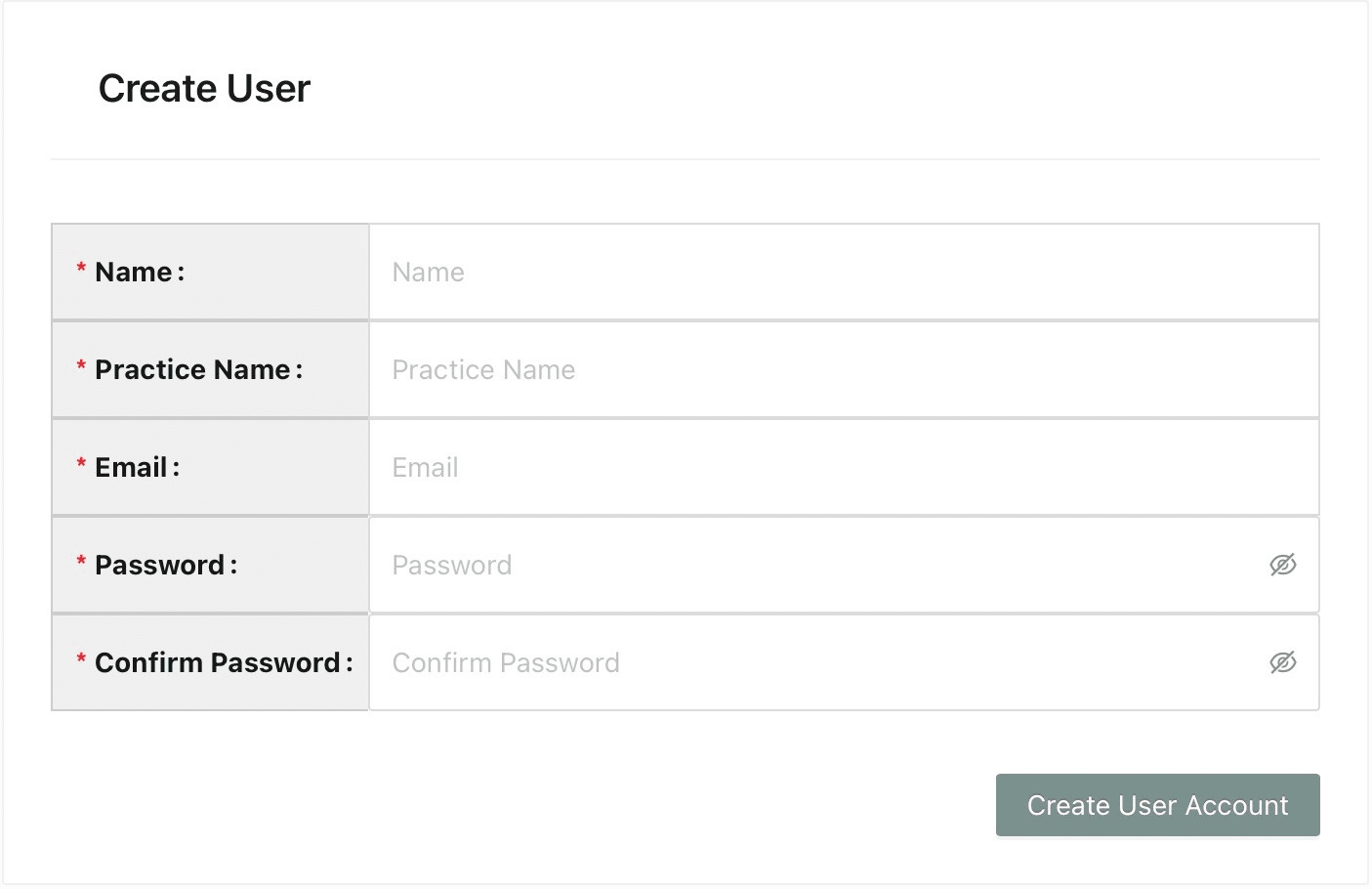Click the "Create User" page heading
The image size is (1372, 889).
(x=204, y=89)
